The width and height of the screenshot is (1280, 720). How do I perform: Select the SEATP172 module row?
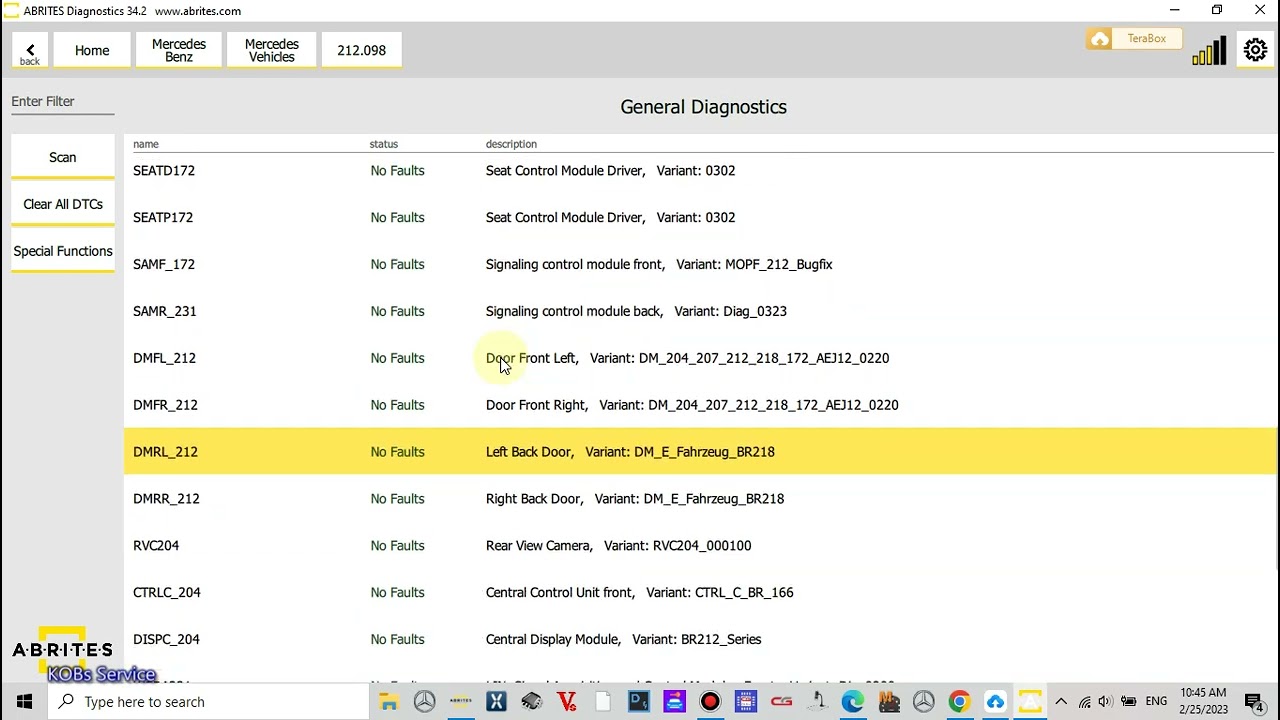[x=700, y=218]
